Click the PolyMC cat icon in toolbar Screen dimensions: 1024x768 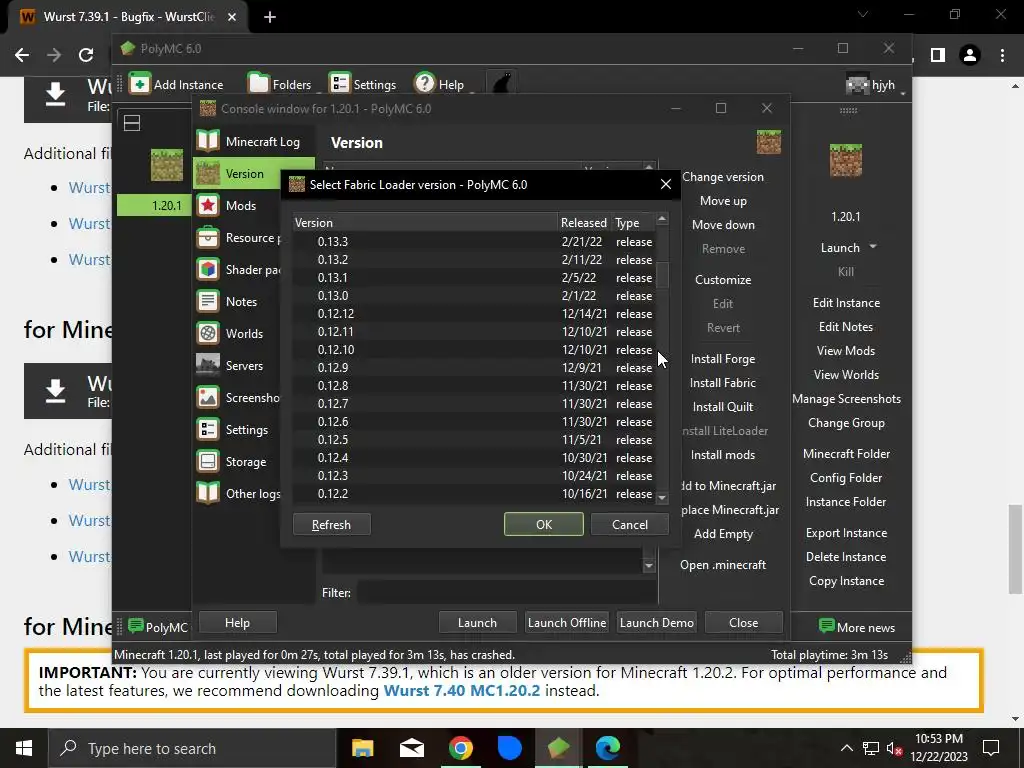pos(502,84)
